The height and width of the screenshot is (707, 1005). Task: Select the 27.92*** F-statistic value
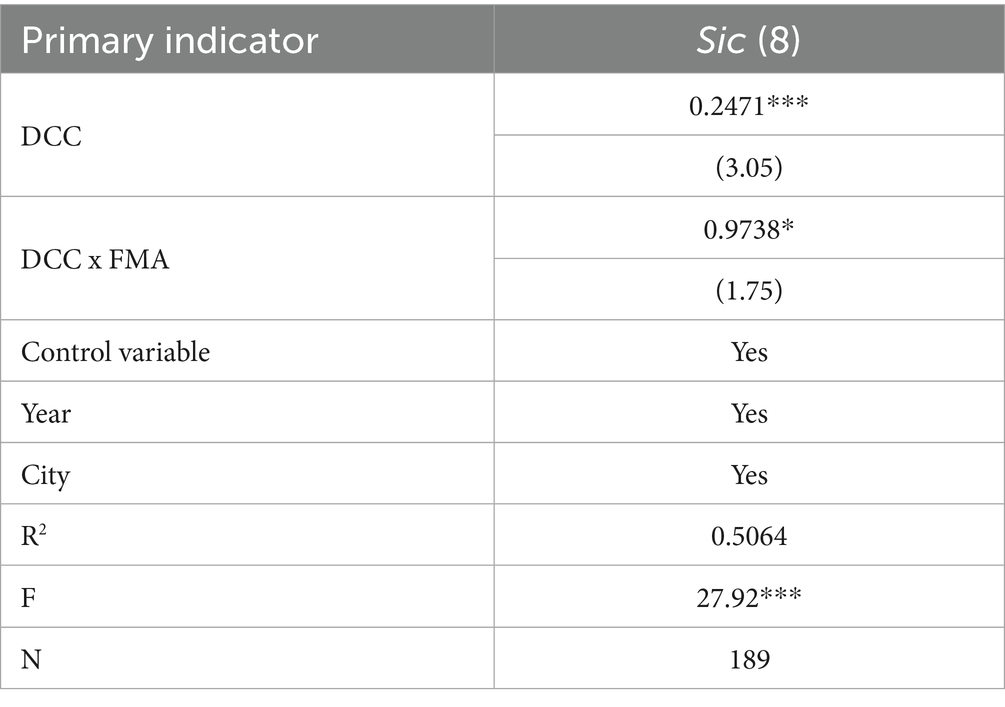click(748, 598)
